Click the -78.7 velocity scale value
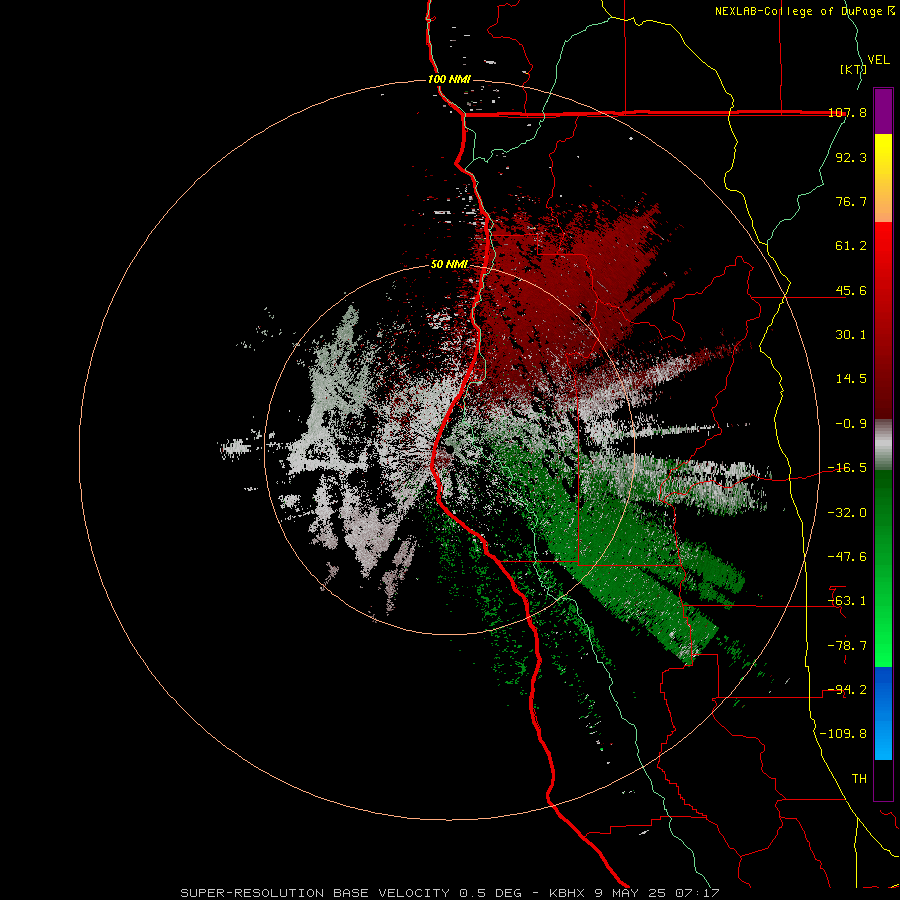The image size is (900, 900). 847,646
